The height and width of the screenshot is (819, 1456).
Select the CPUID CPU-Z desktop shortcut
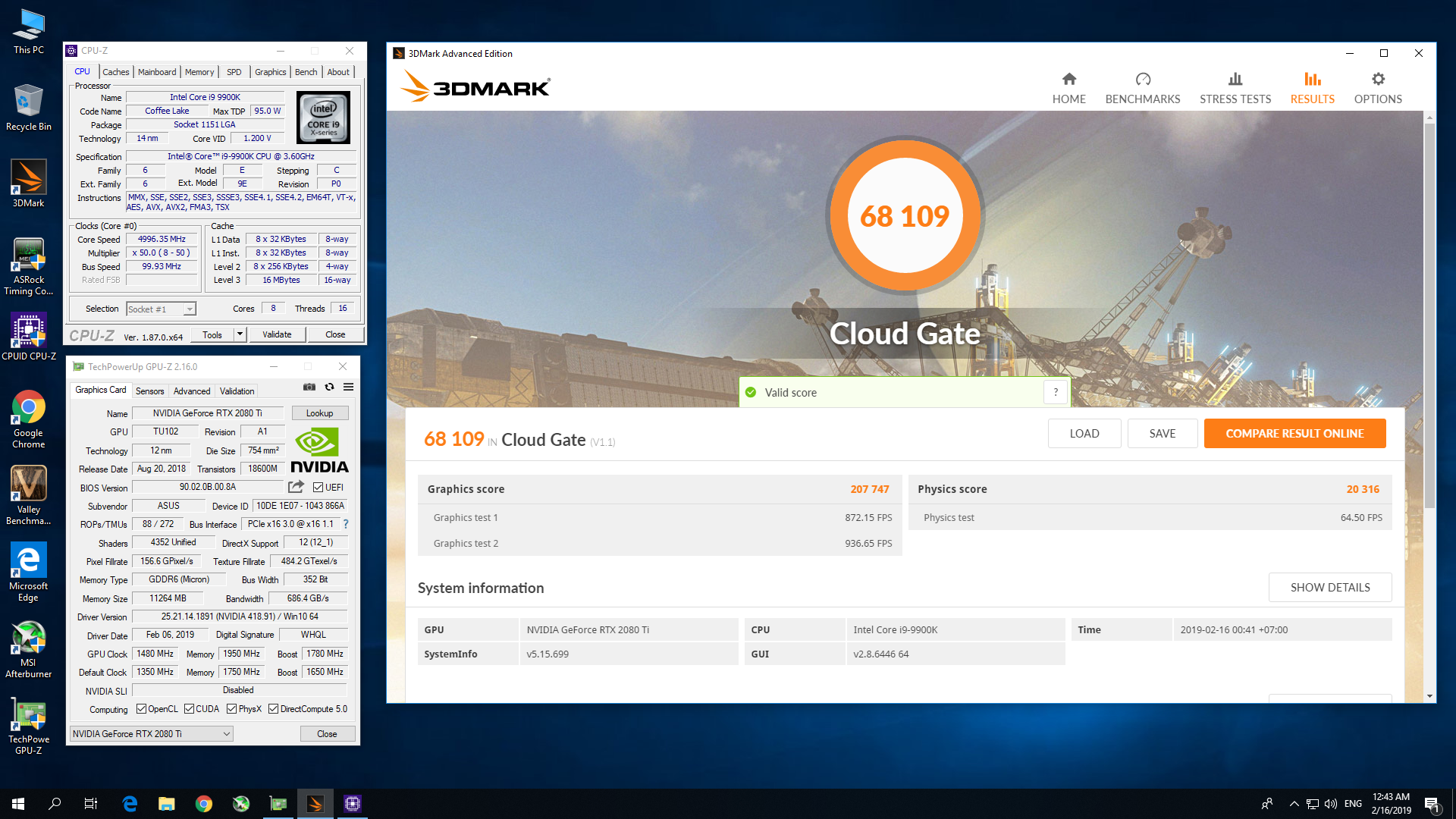click(29, 337)
